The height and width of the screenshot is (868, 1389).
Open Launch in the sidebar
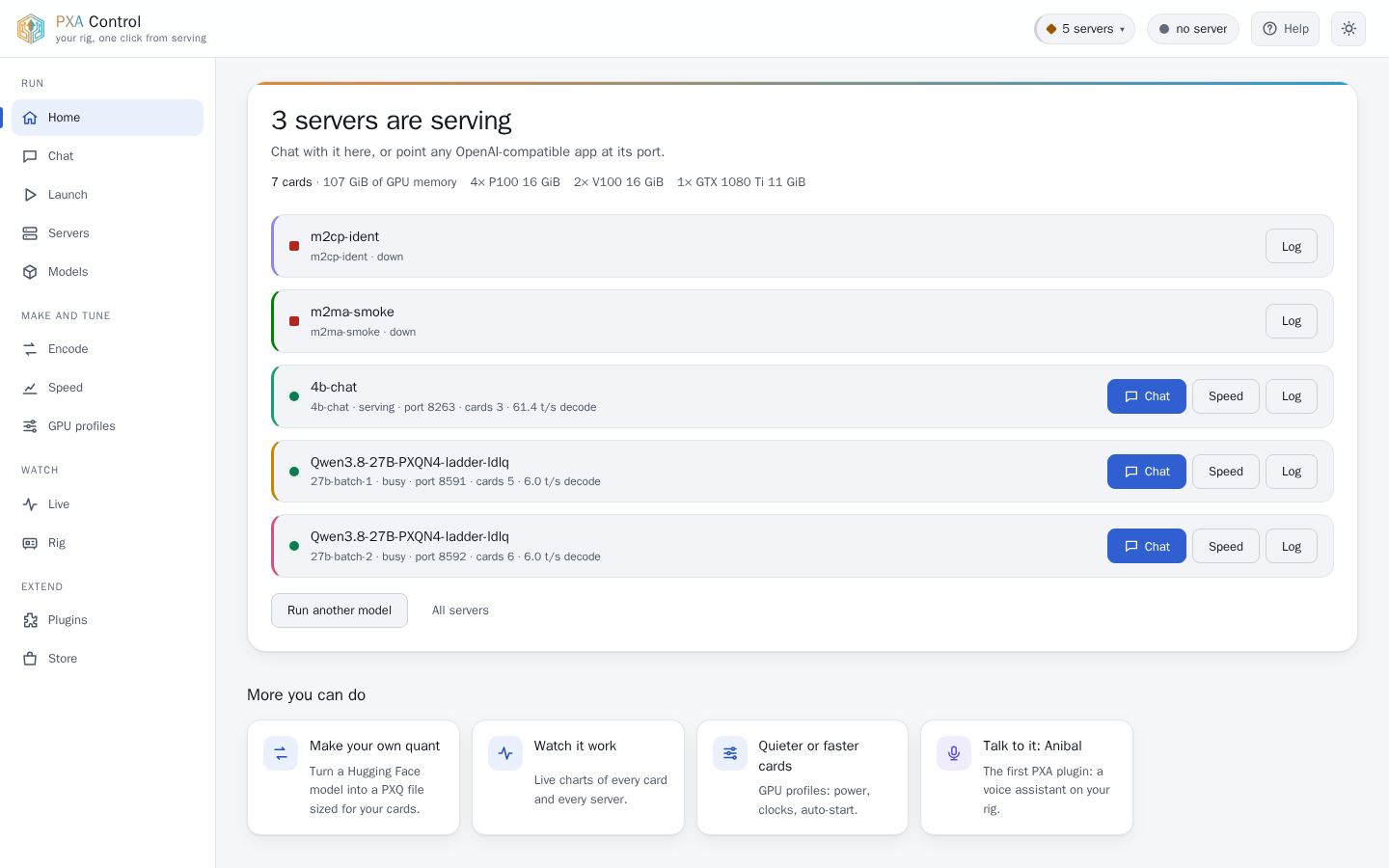click(x=108, y=195)
